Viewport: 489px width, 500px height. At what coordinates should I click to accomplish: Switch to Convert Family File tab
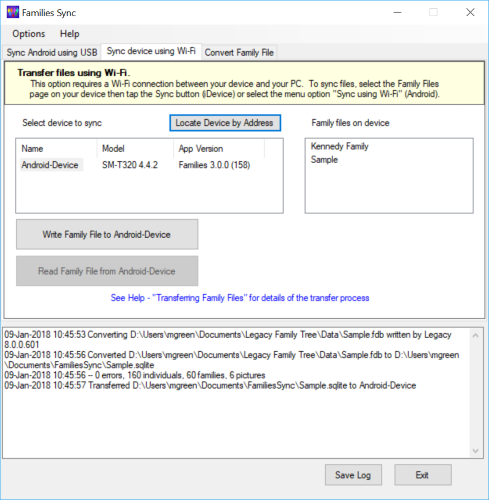[x=239, y=52]
